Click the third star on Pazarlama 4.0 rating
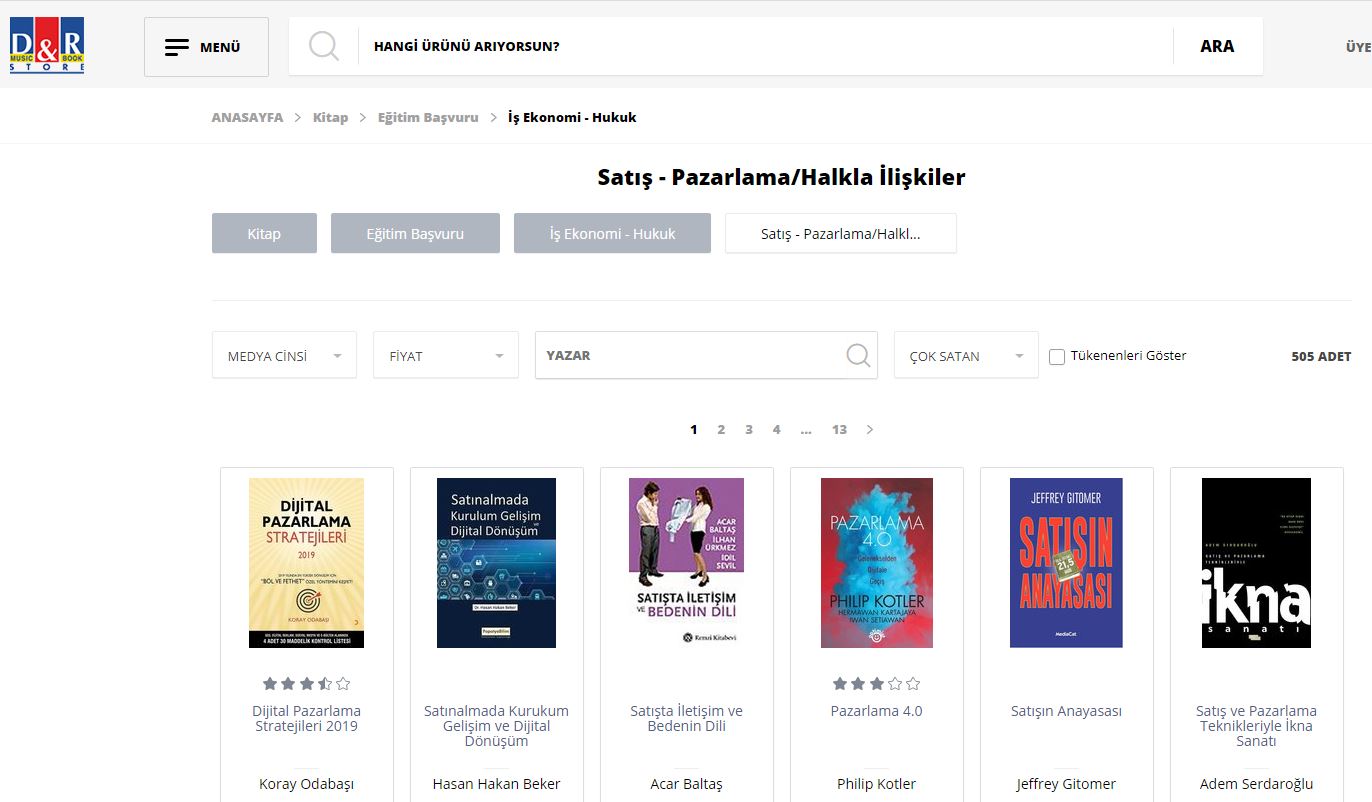The height and width of the screenshot is (802, 1372). [876, 683]
